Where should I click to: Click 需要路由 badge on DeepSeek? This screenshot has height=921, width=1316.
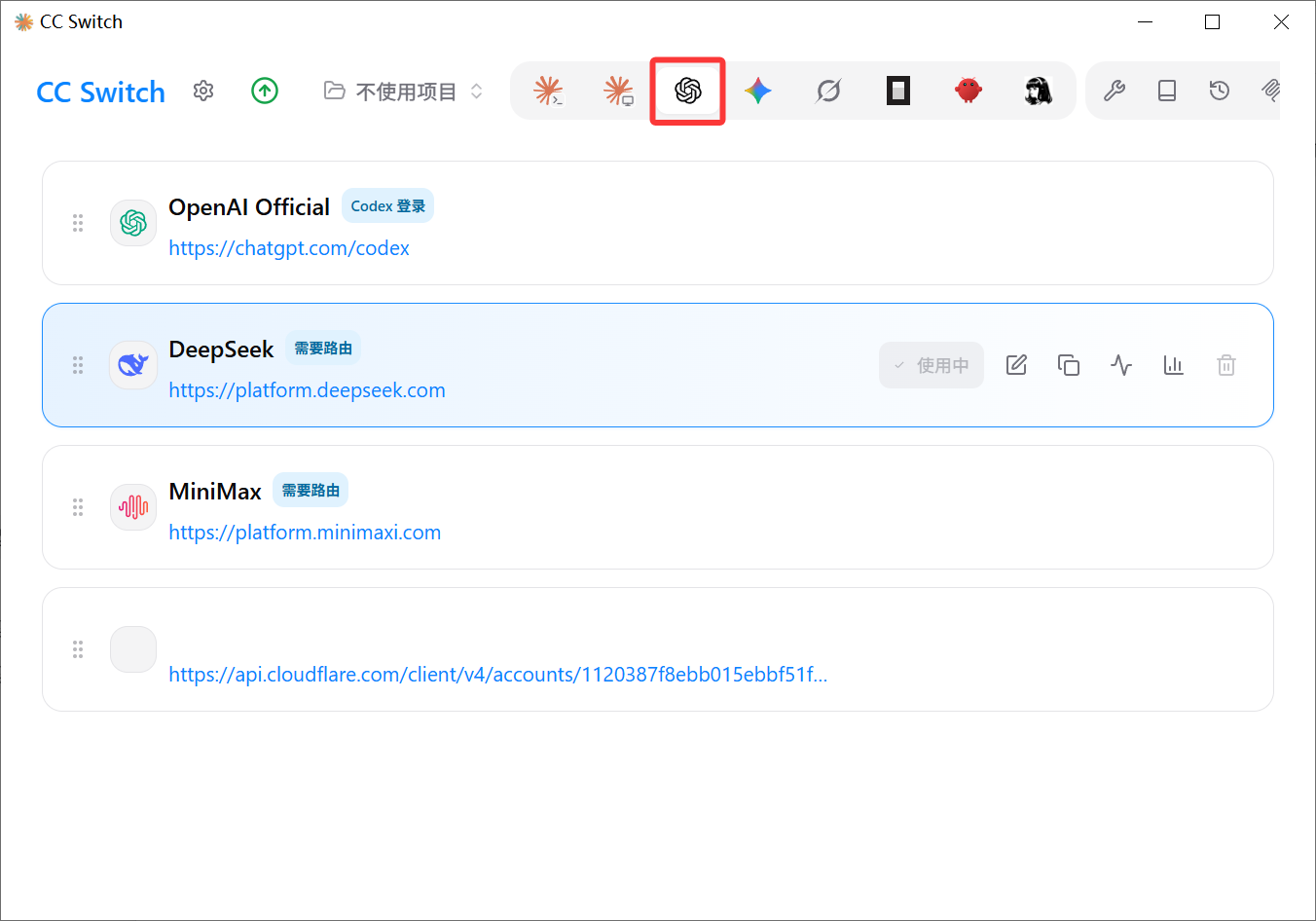(x=323, y=349)
